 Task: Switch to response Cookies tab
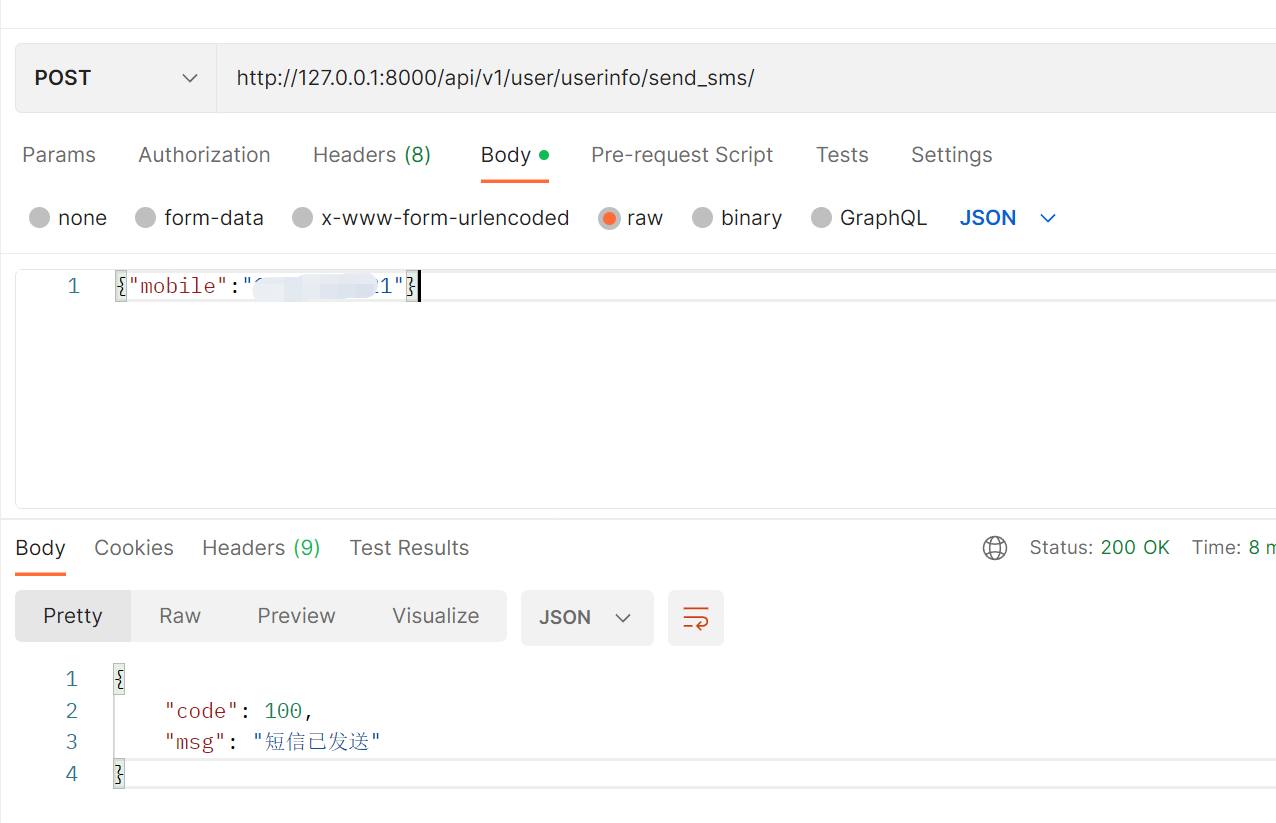coord(134,548)
